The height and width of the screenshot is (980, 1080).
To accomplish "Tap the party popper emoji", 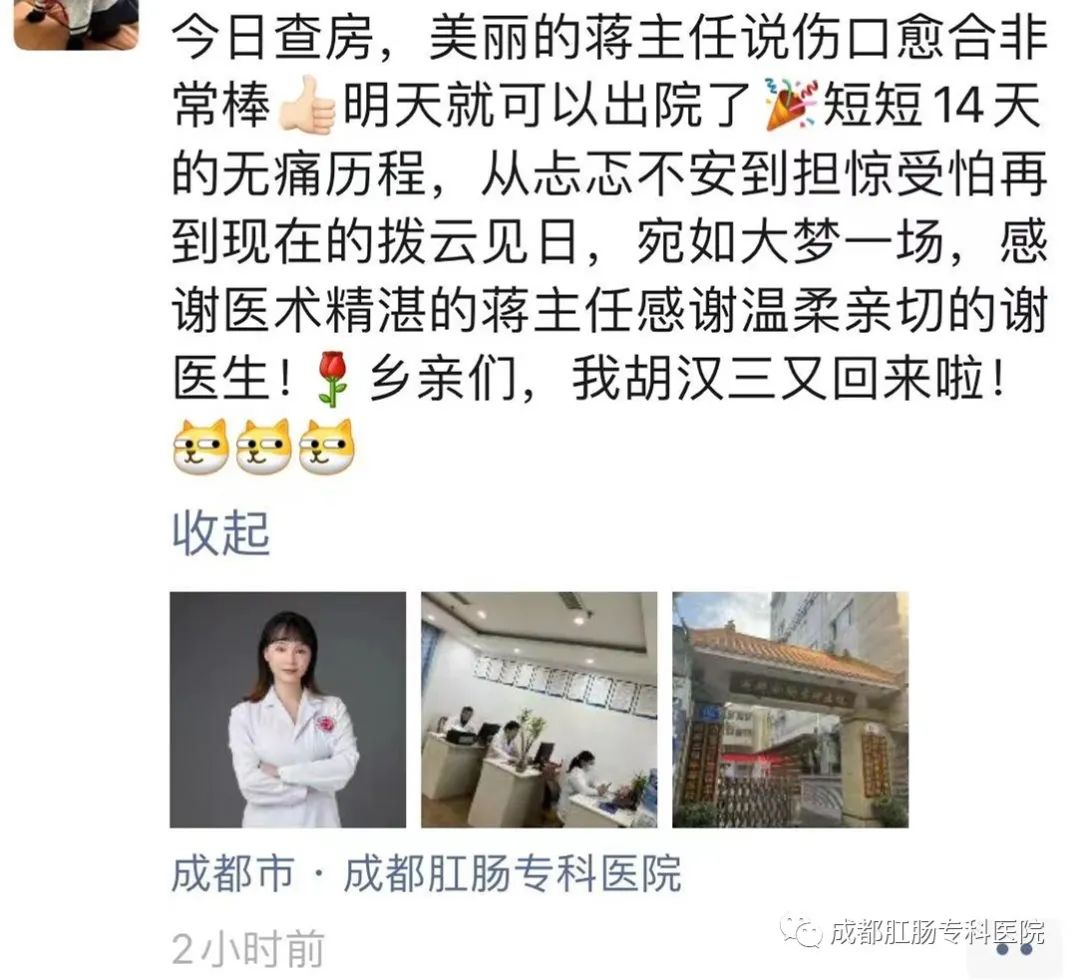I will [x=791, y=105].
